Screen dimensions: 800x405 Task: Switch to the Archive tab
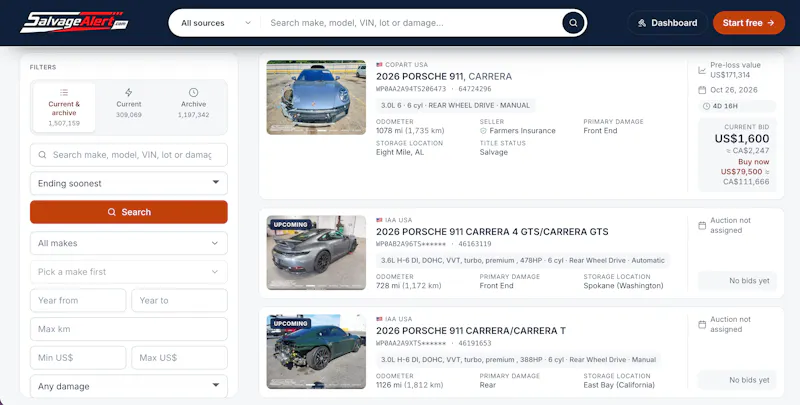pos(193,108)
